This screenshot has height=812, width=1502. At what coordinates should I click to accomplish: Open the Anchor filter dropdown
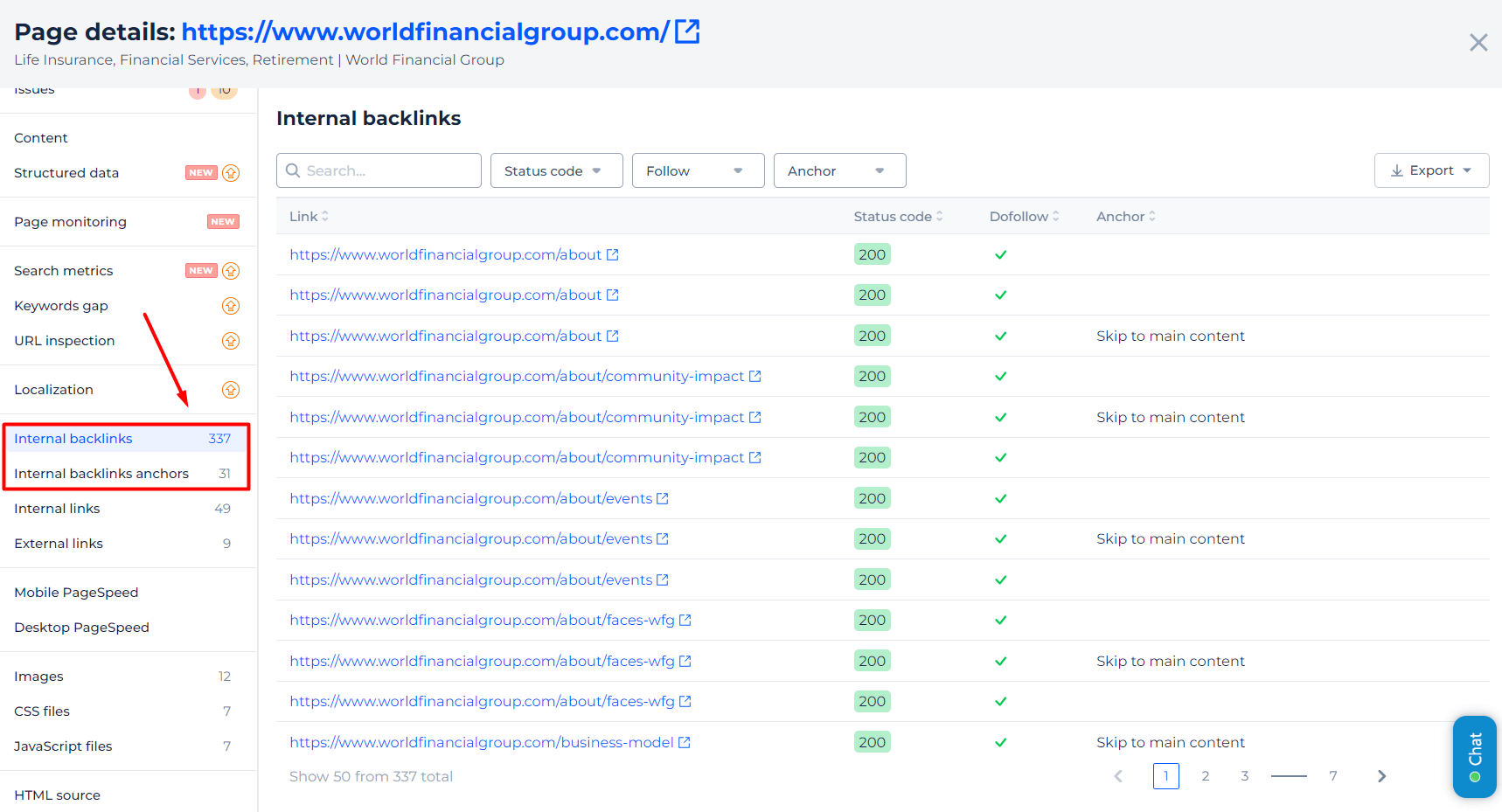click(840, 170)
